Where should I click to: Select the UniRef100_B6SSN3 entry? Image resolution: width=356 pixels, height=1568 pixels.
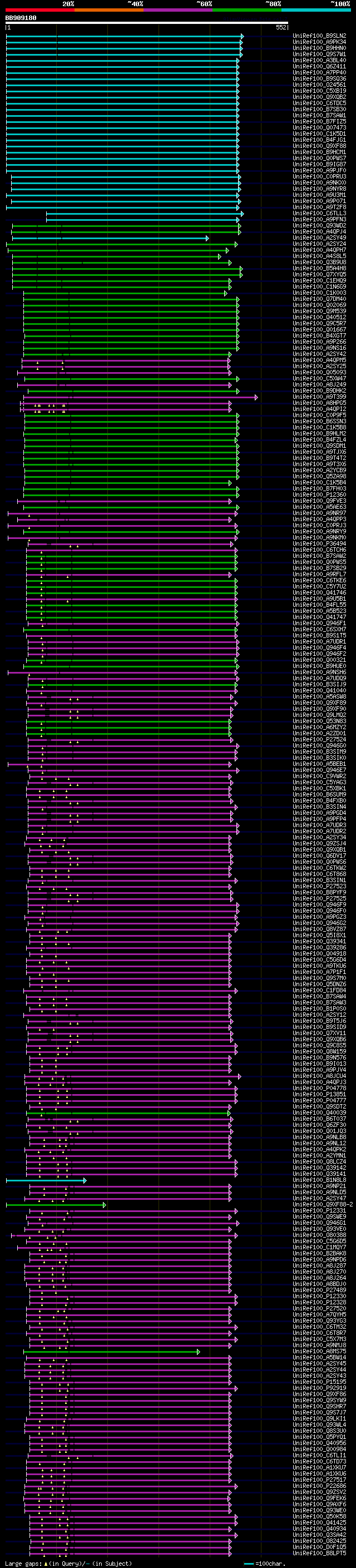point(319,421)
